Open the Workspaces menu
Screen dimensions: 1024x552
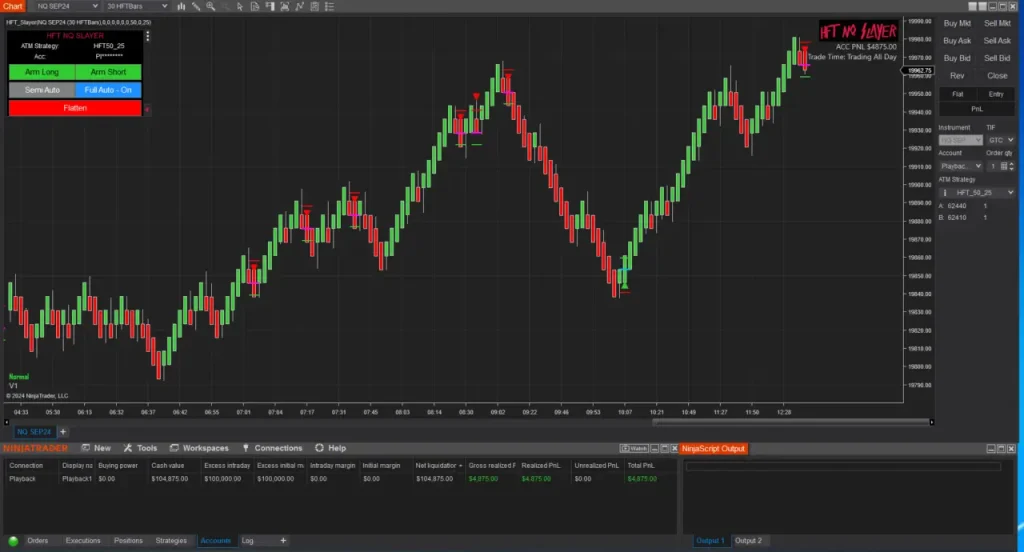pos(199,448)
